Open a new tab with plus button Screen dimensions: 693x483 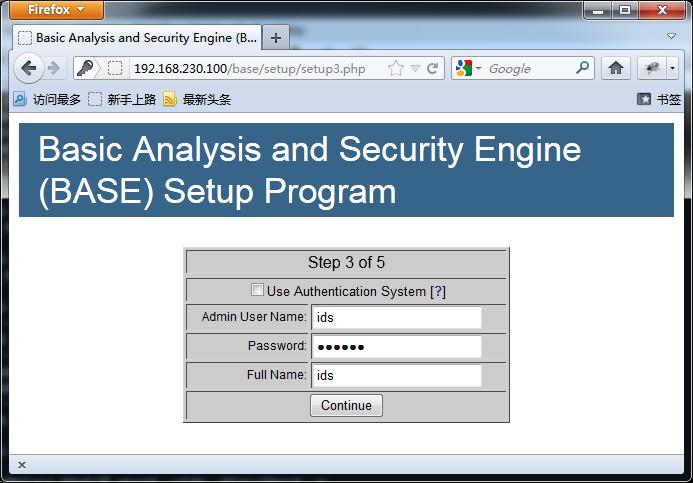[x=276, y=38]
